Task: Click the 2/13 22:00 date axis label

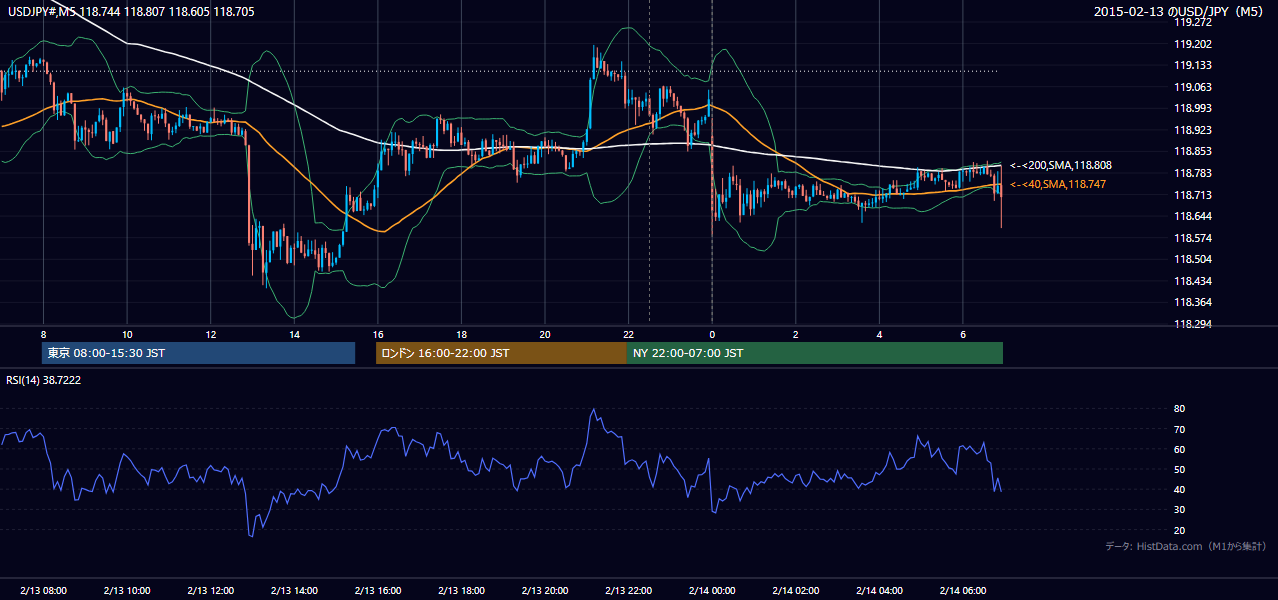Action: pyautogui.click(x=628, y=590)
